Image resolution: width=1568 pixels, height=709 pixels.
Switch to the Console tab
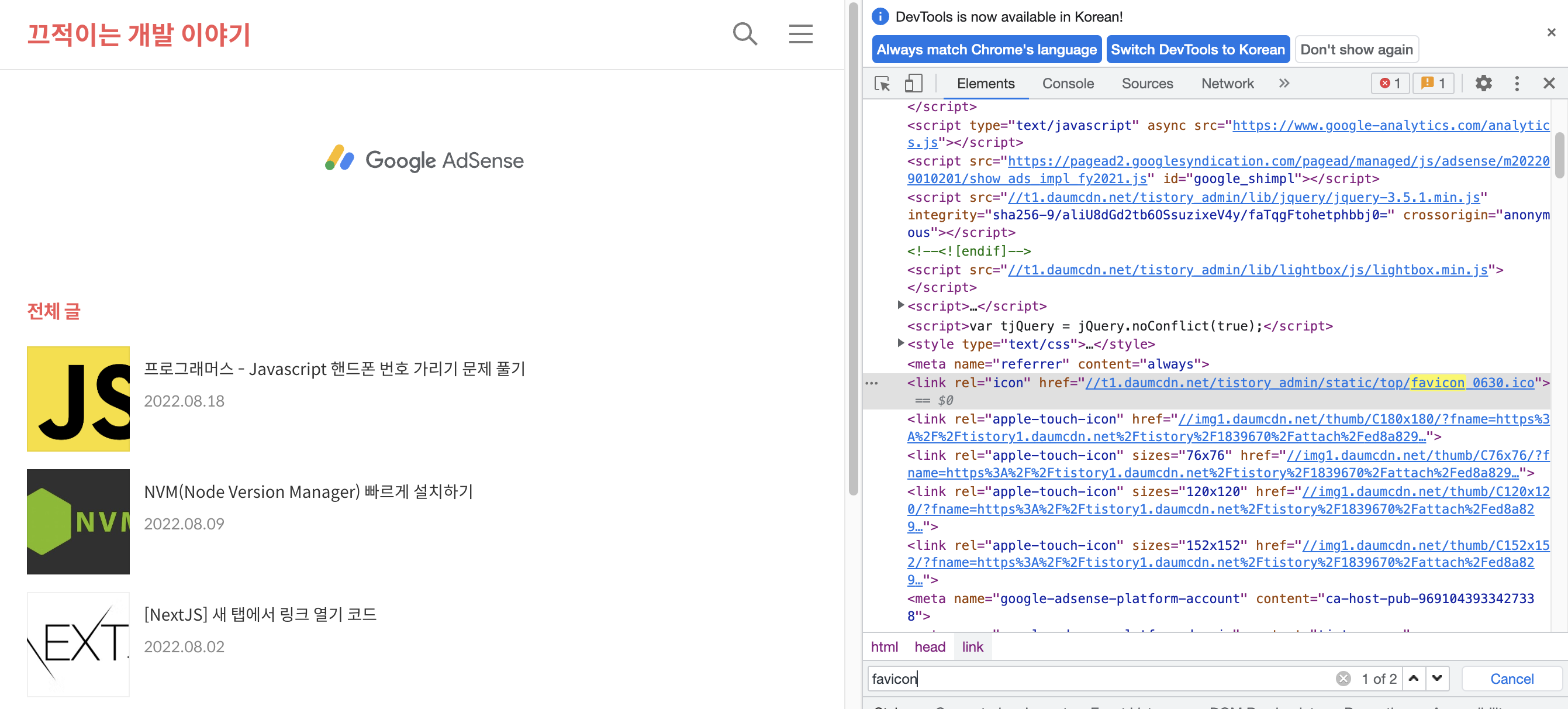coord(1068,84)
